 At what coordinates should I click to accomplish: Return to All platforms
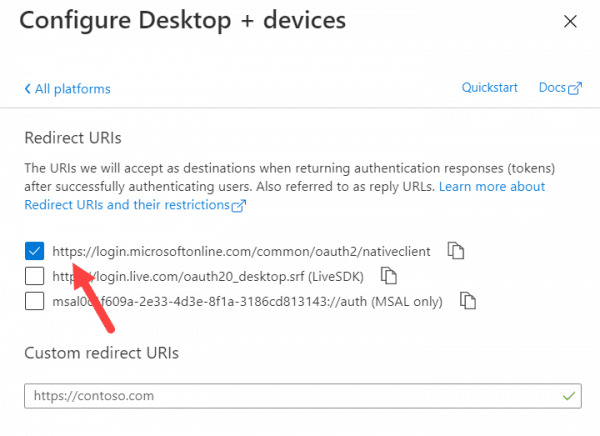(x=72, y=89)
